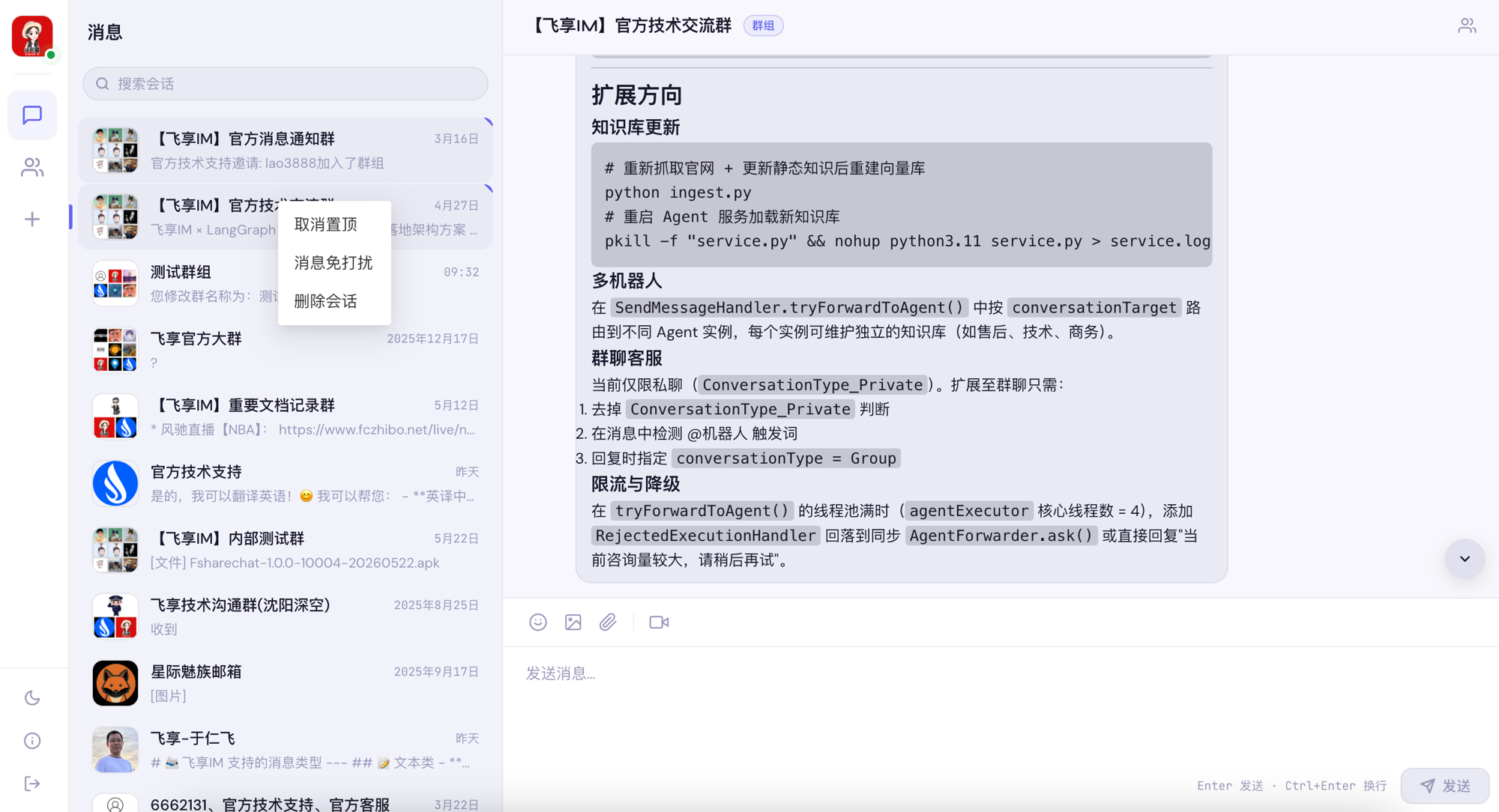The height and width of the screenshot is (812, 1499).
Task: Click the image upload icon
Action: point(573,622)
